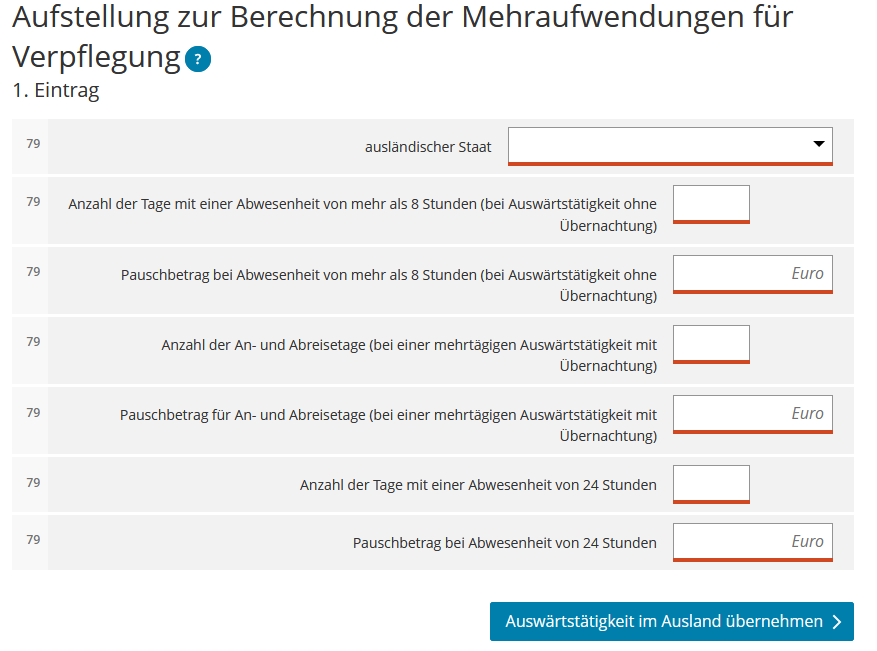Click the Anzahl der An- und Abreisetage label
Image resolution: width=877 pixels, height=651 pixels.
click(409, 355)
